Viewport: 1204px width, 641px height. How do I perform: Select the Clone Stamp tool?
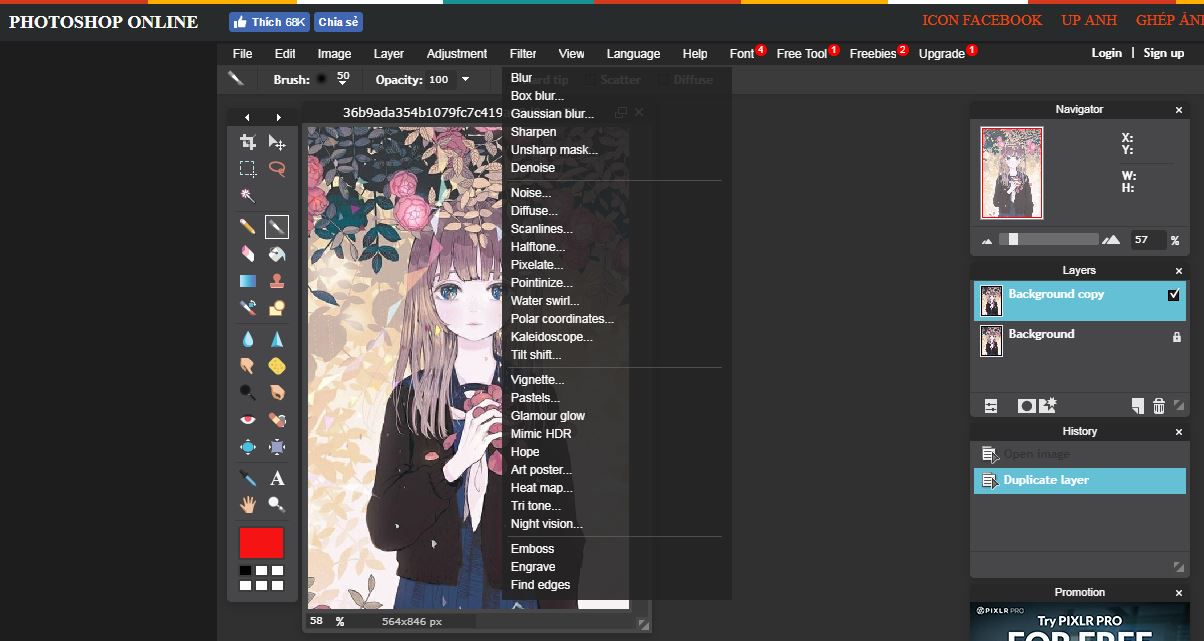point(277,282)
